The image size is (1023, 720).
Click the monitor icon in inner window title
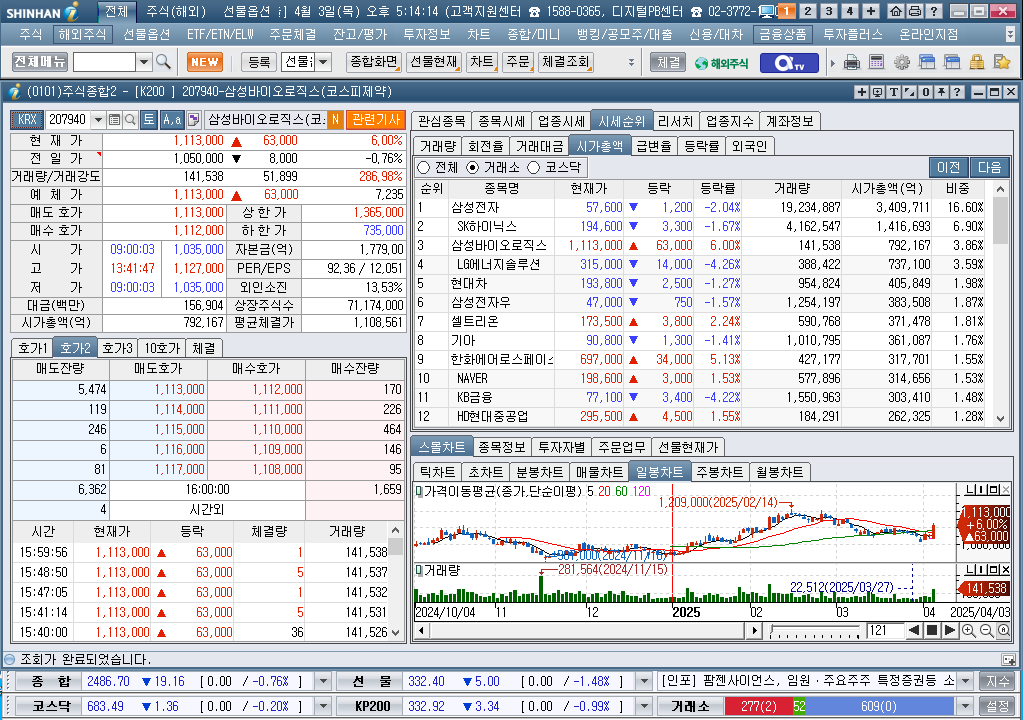pyautogui.click(x=878, y=92)
